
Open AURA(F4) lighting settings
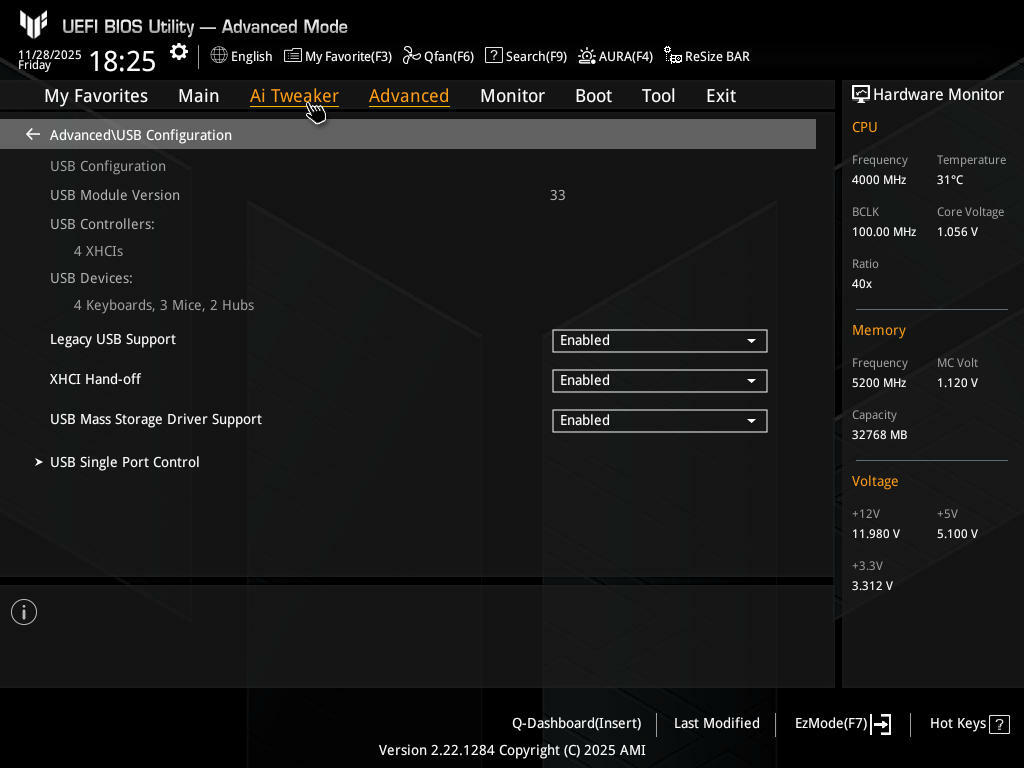[x=587, y=56]
